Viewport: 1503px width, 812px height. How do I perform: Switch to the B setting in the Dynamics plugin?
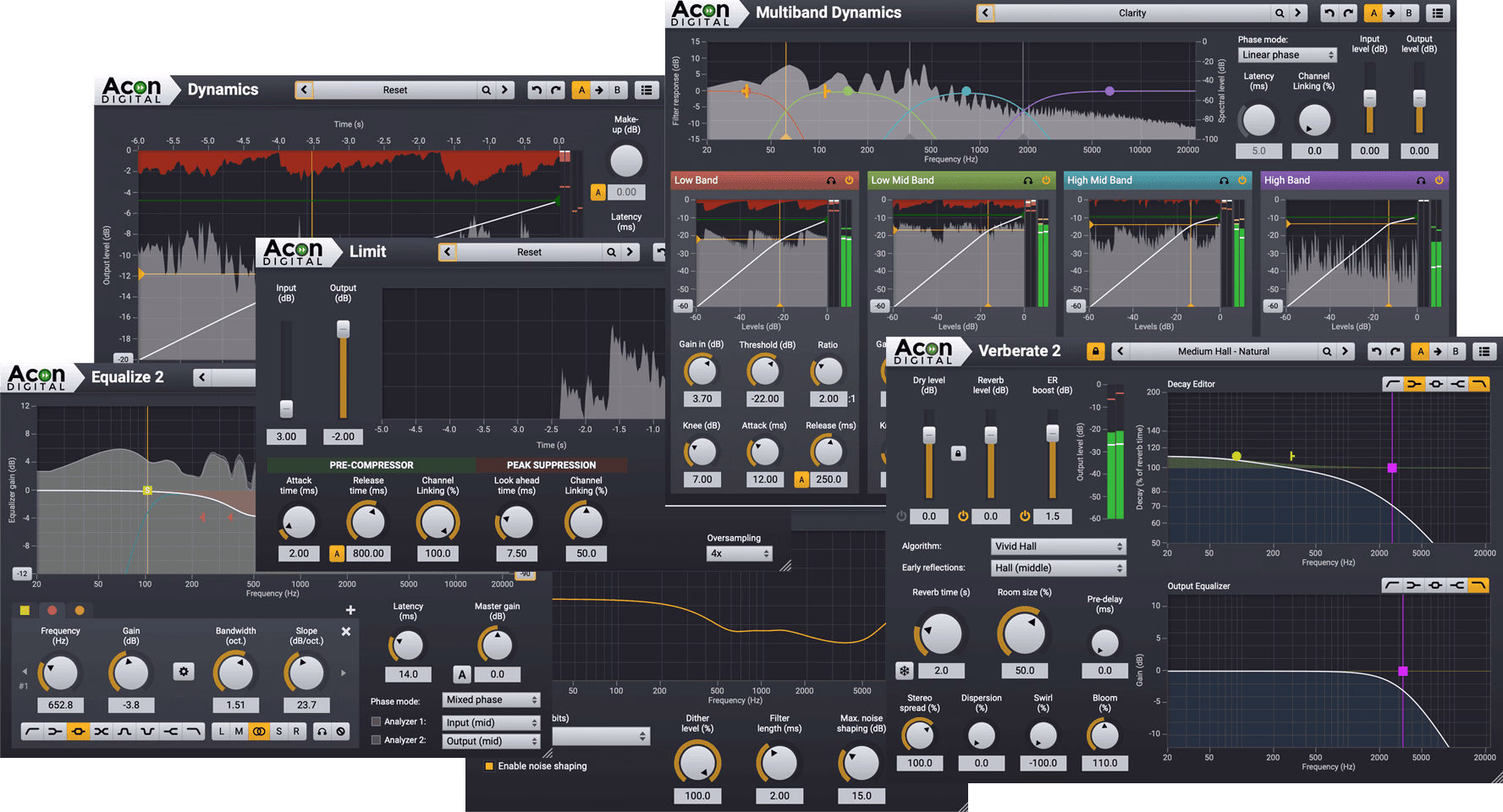617,90
